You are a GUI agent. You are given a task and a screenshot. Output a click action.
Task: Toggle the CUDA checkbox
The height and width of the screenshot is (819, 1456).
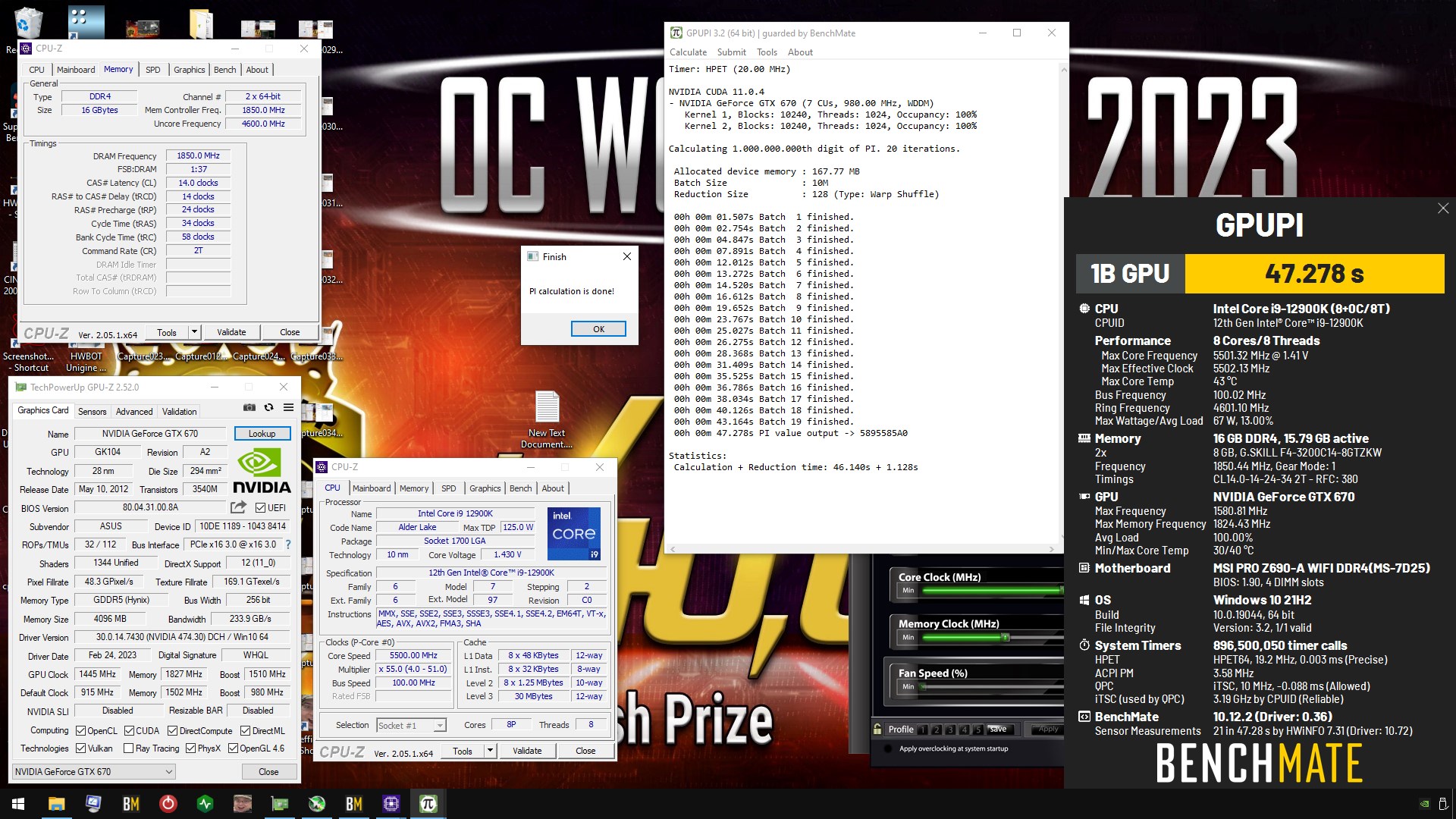click(x=129, y=731)
